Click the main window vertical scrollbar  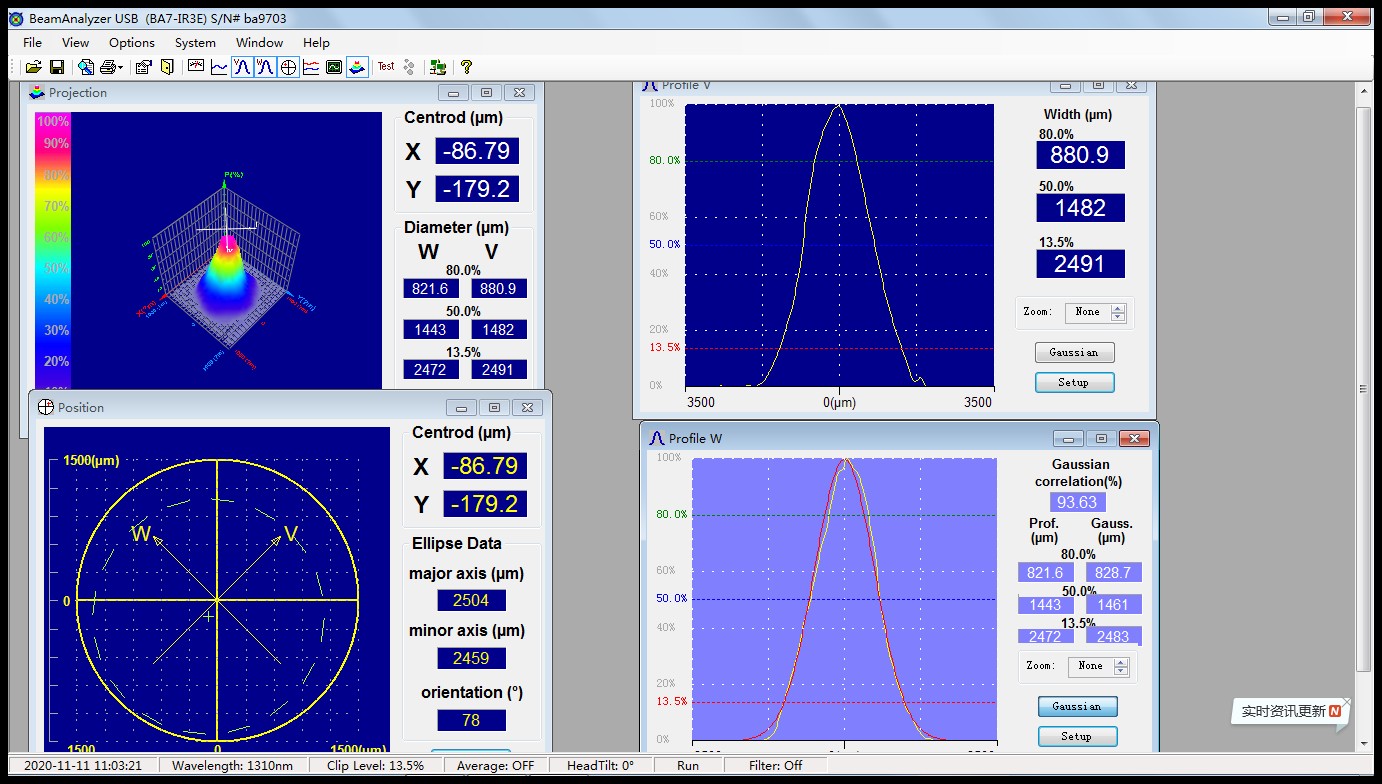point(1363,388)
